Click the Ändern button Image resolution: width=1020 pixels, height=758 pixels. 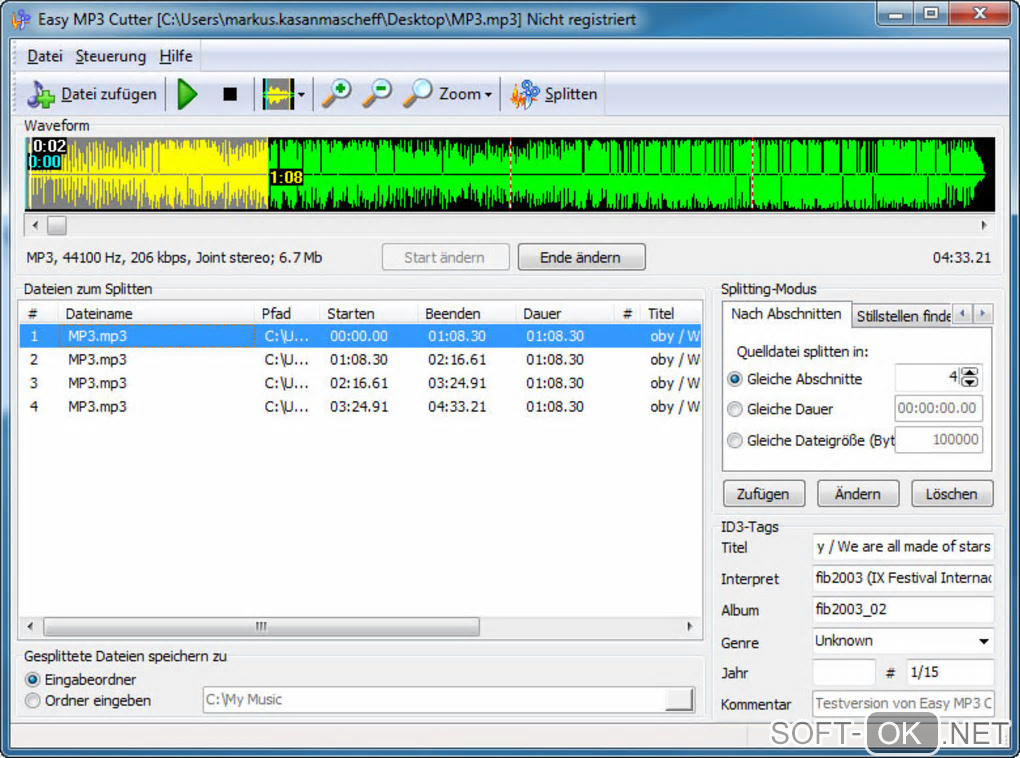pyautogui.click(x=858, y=494)
